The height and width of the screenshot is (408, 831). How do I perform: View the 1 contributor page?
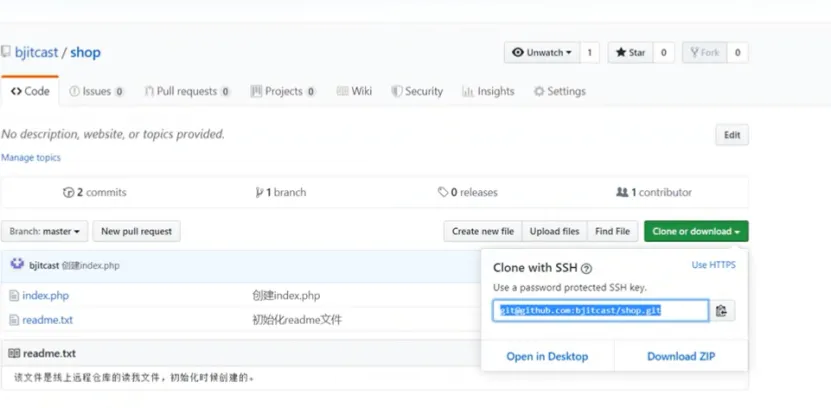coord(654,192)
